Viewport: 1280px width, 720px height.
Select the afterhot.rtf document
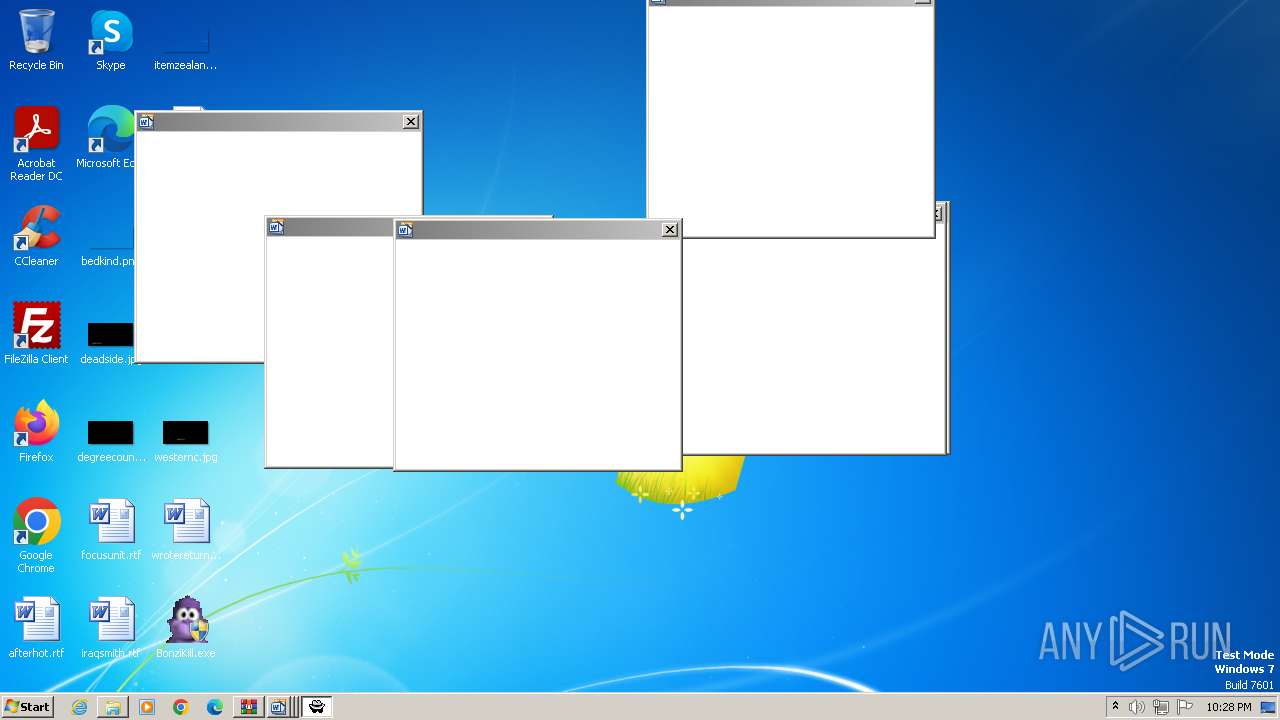pyautogui.click(x=36, y=629)
